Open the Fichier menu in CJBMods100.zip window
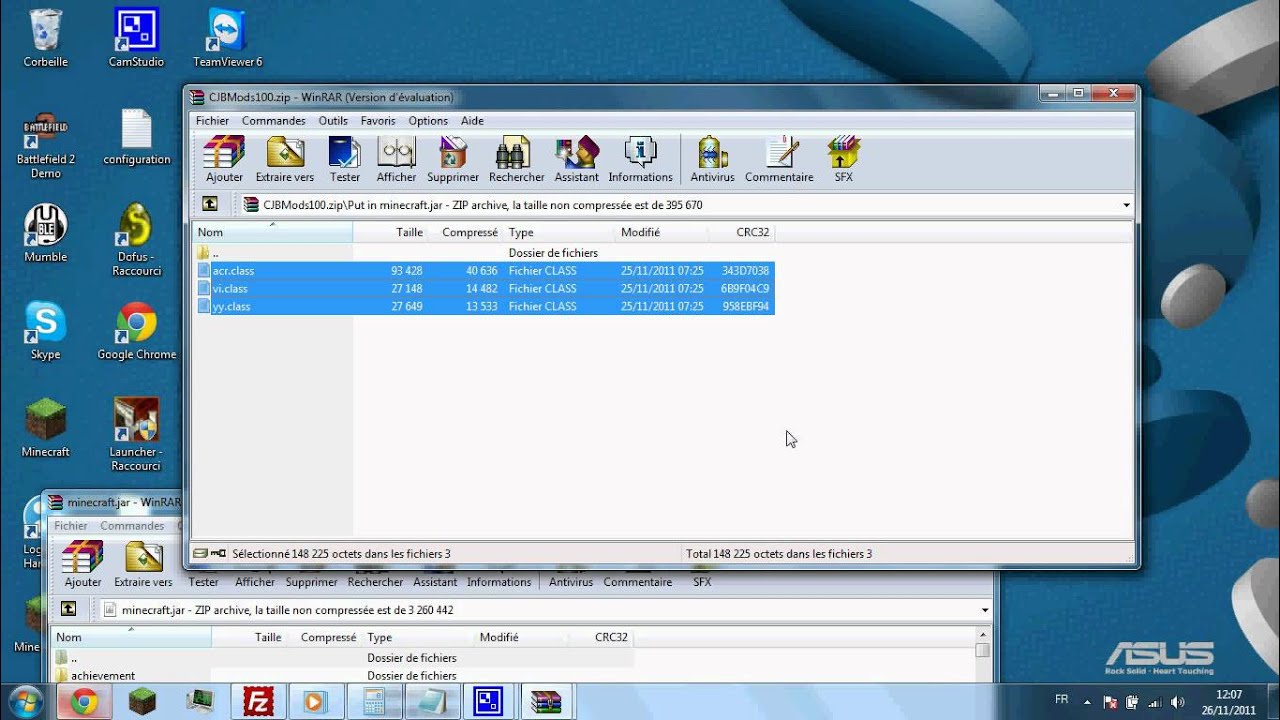 tap(212, 121)
